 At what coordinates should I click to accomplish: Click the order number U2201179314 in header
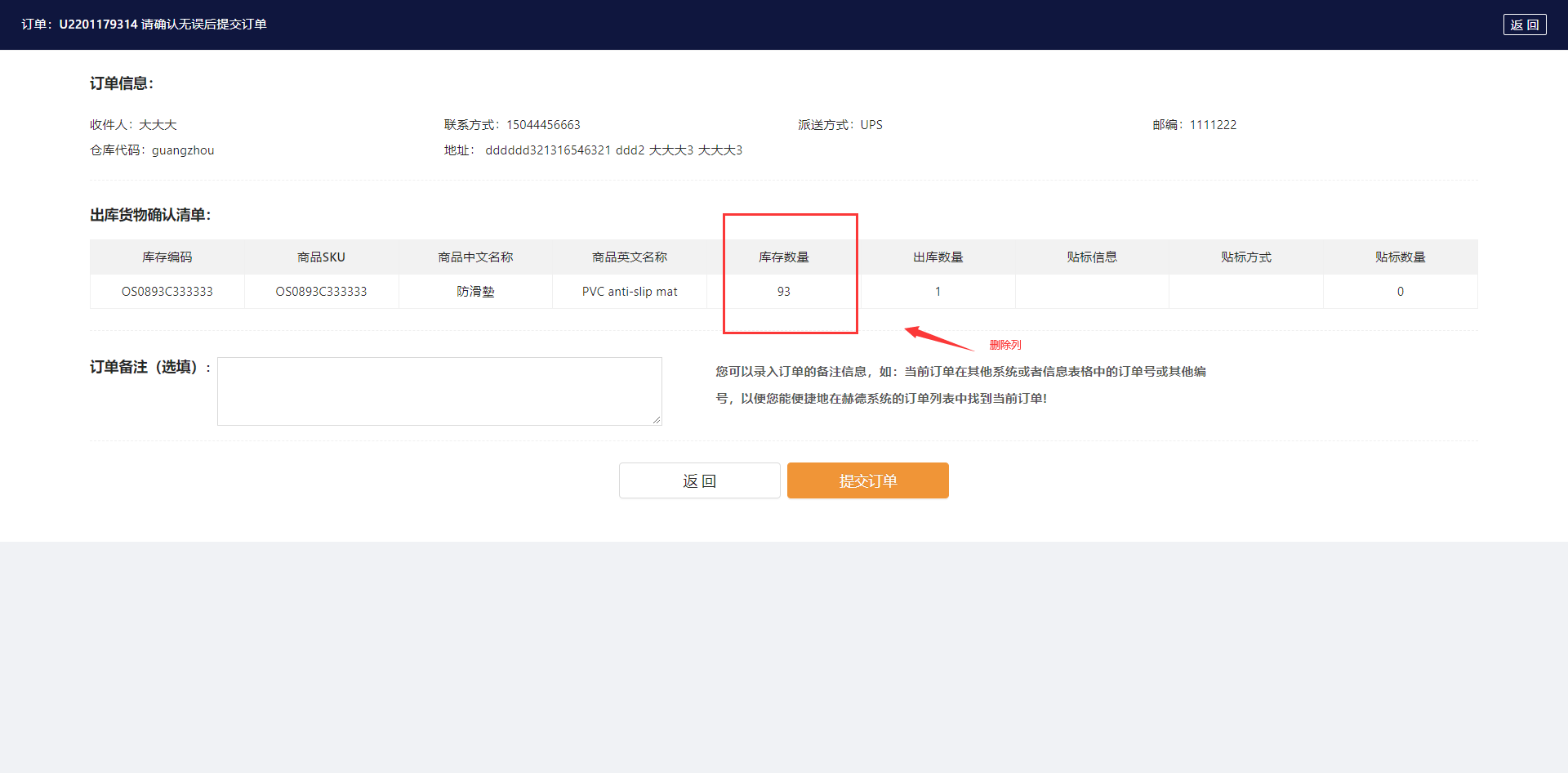98,25
